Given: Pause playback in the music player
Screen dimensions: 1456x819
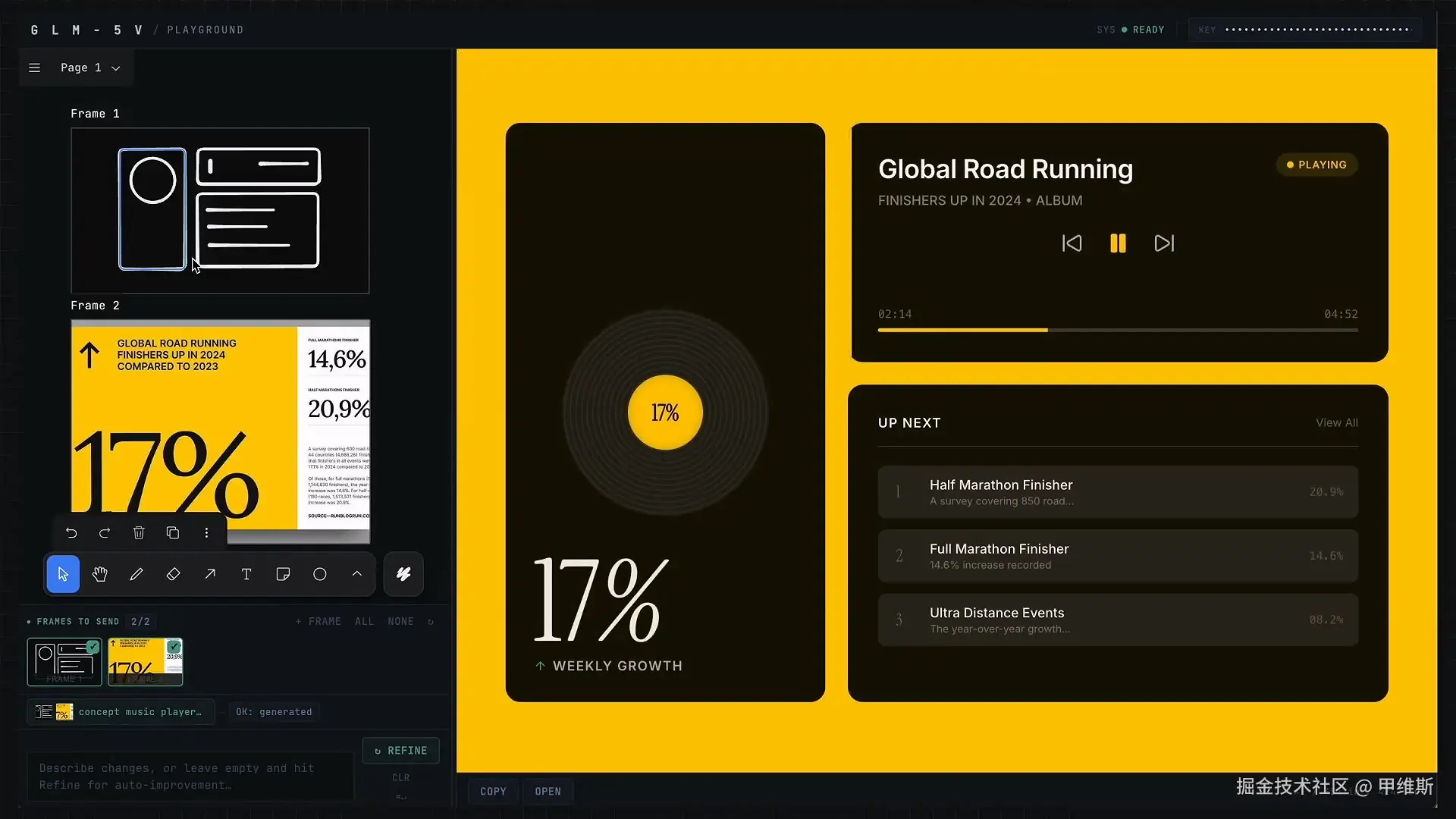Looking at the screenshot, I should tap(1118, 243).
